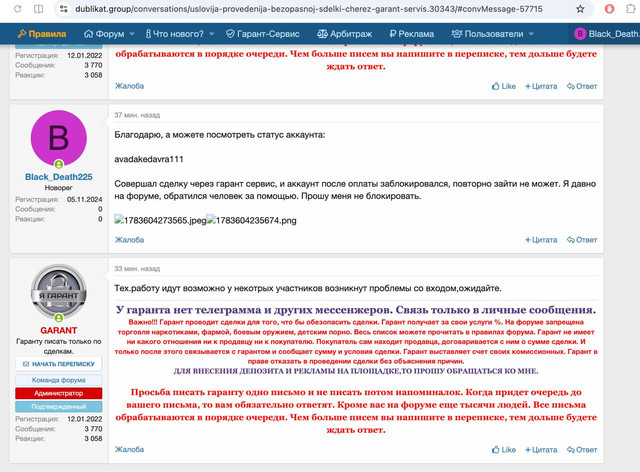Open the red Opera-style extension icon
This screenshot has height=472, width=640.
tap(609, 9)
